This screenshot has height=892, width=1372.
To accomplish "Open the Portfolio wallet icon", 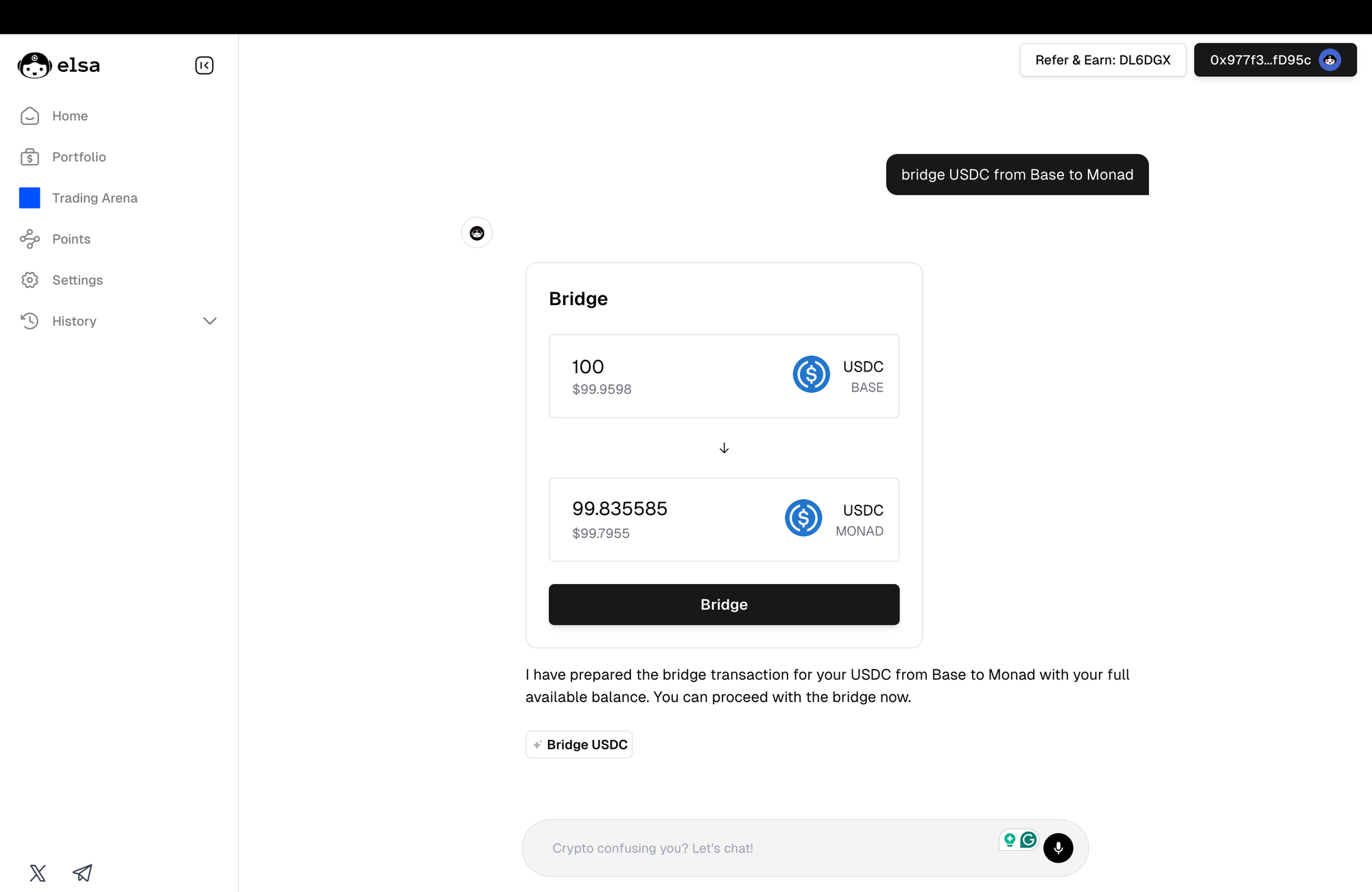I will click(x=30, y=157).
